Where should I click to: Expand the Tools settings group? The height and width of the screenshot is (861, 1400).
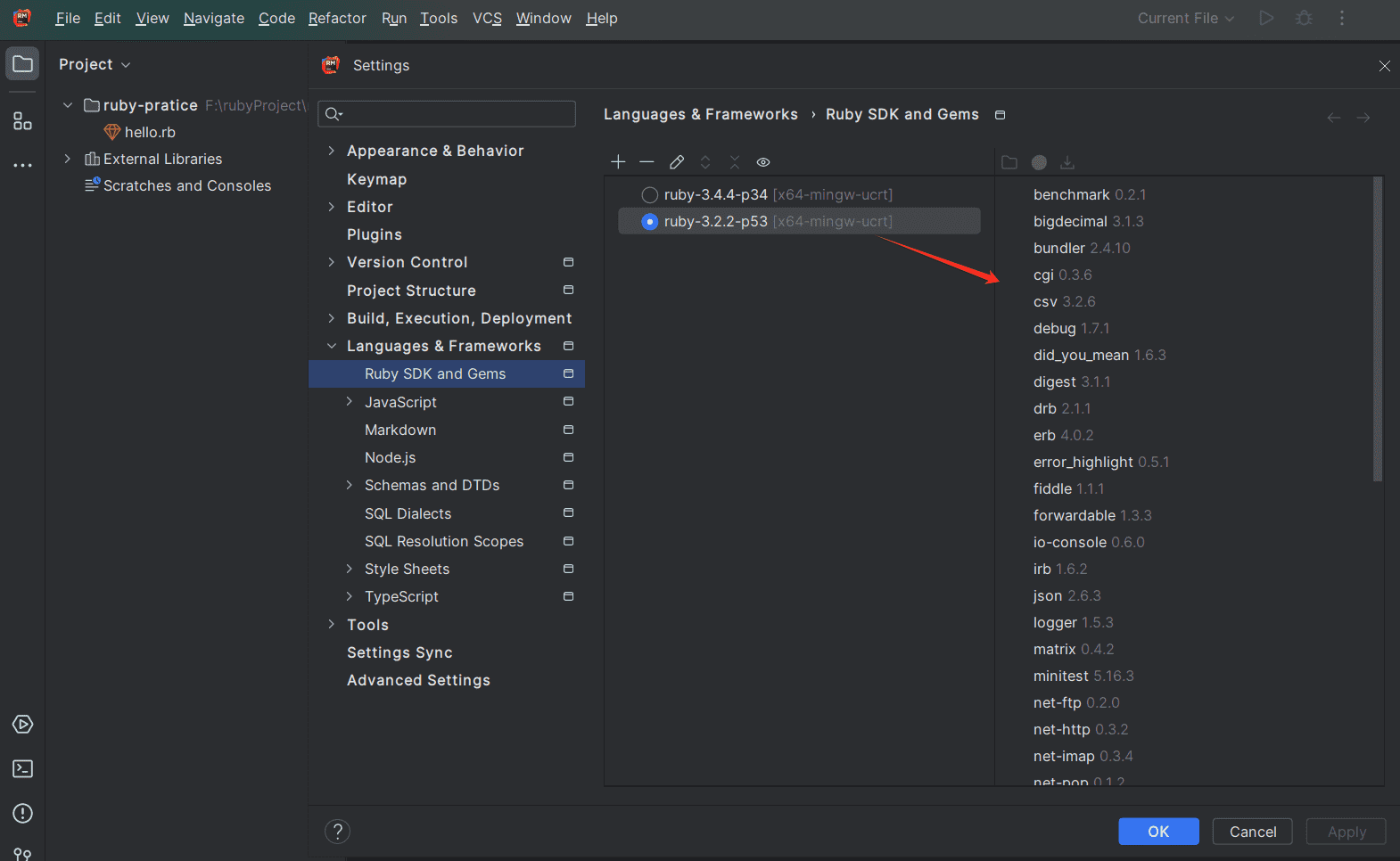pyautogui.click(x=331, y=624)
